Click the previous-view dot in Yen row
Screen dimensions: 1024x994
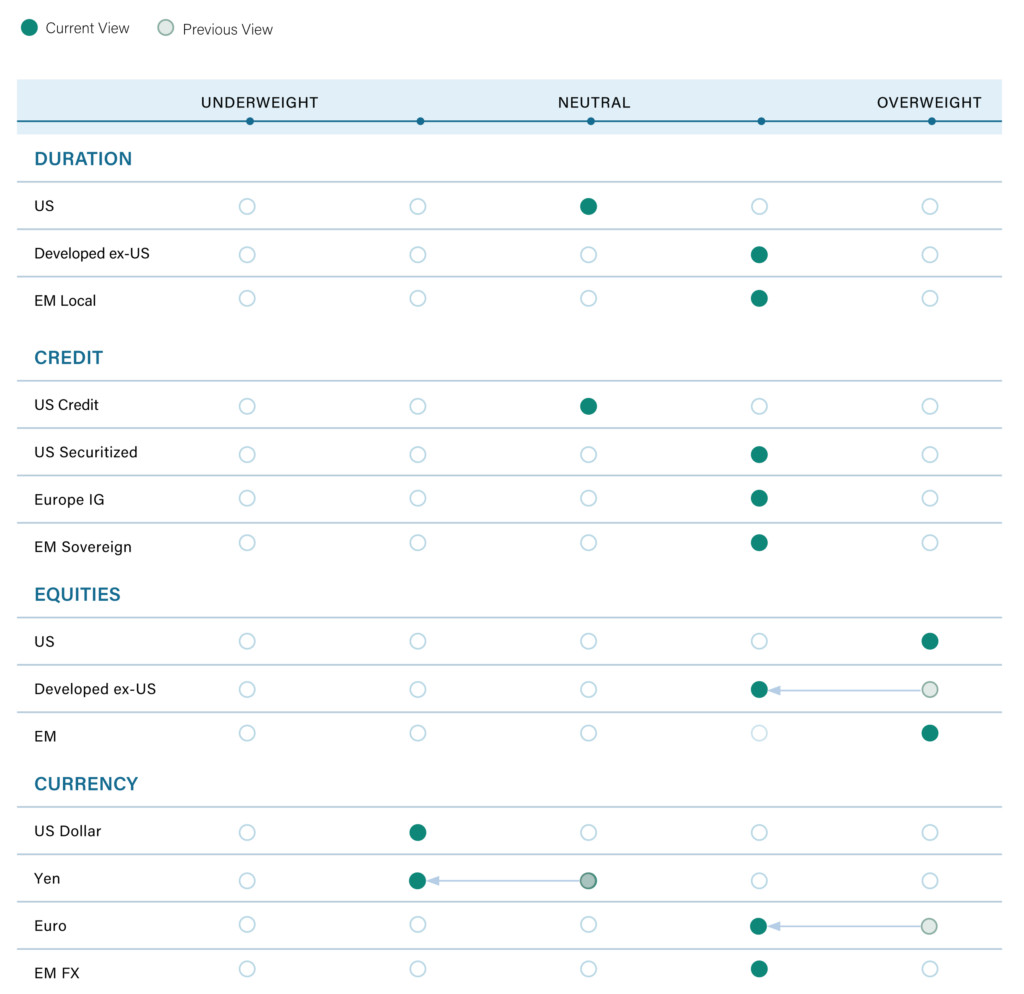point(588,881)
